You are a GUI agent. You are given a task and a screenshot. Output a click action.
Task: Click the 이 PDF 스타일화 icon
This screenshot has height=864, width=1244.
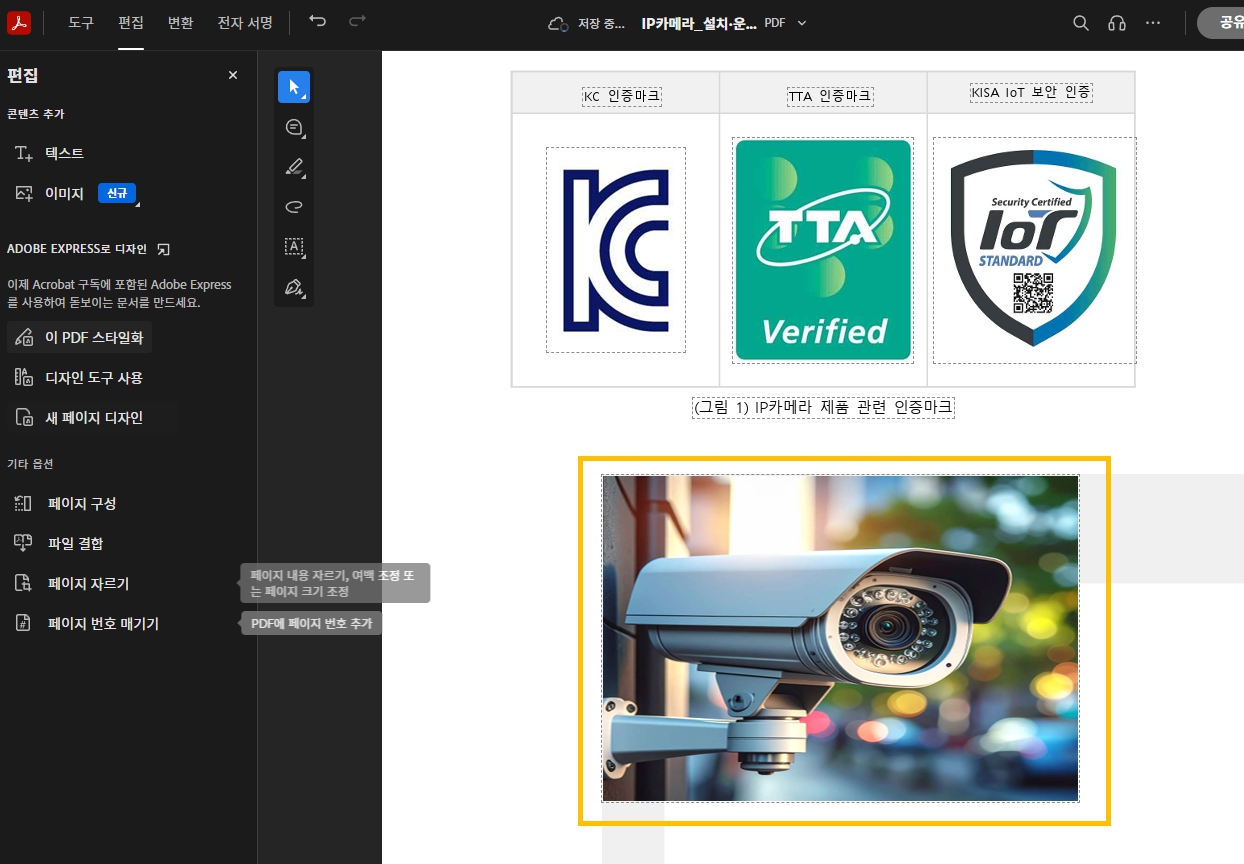click(x=24, y=338)
